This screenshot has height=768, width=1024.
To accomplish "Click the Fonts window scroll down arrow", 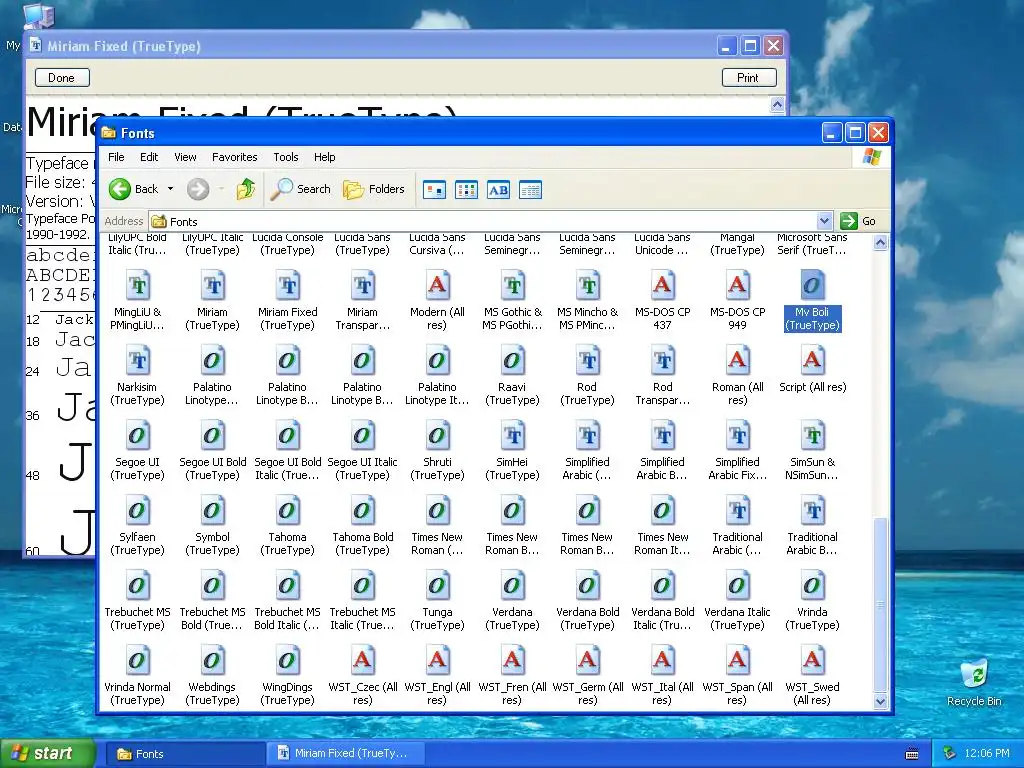I will click(880, 702).
